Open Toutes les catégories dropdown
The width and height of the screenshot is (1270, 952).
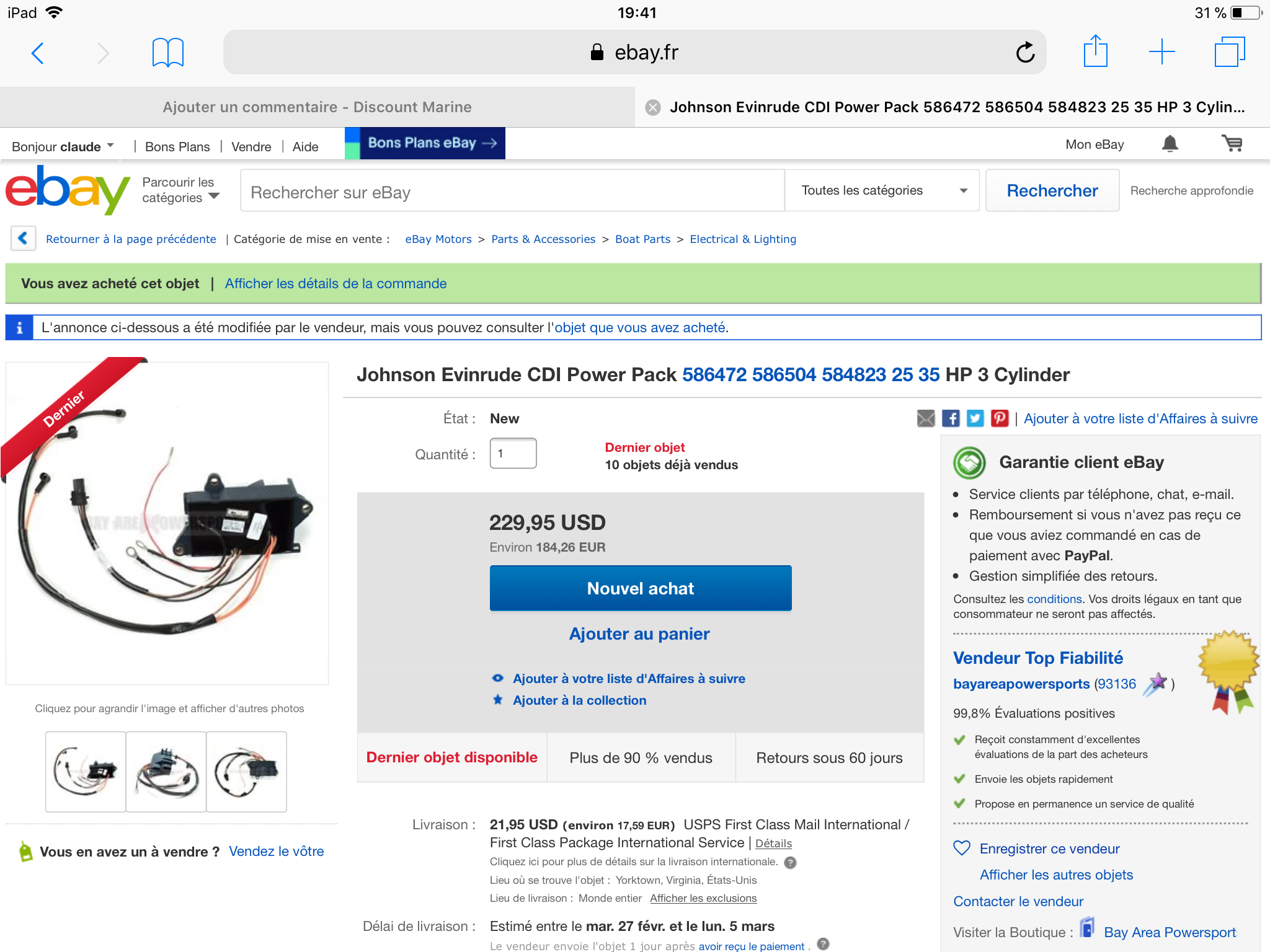882,190
